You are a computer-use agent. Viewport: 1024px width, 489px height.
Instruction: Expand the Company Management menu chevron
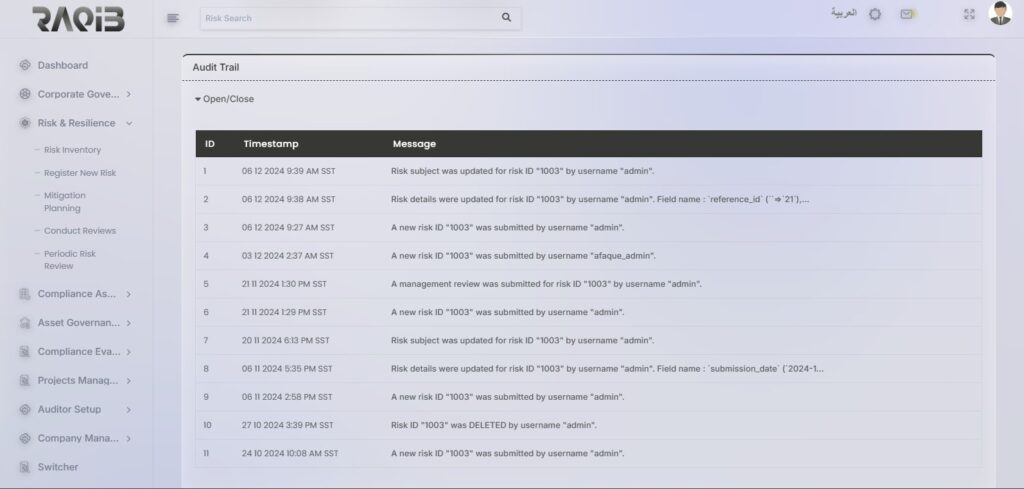tap(129, 439)
